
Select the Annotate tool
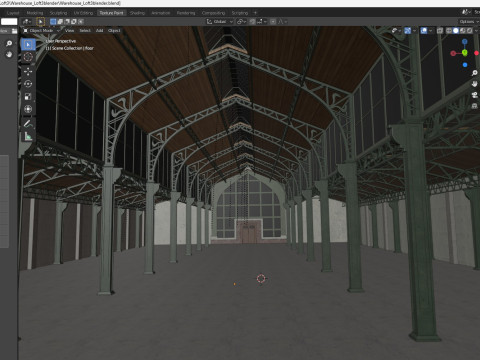(28, 124)
